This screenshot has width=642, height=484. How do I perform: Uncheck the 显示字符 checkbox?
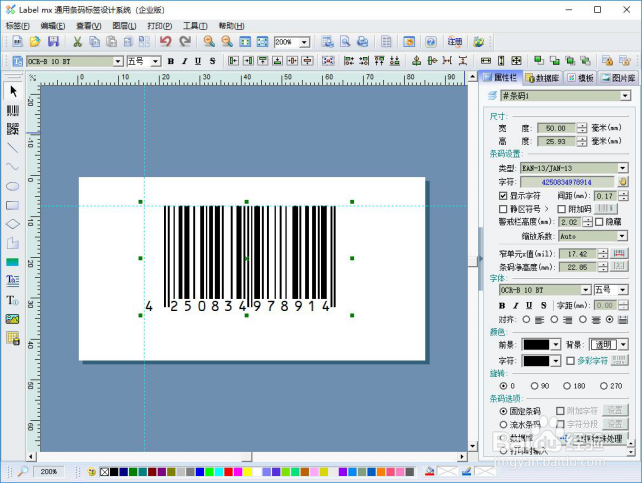point(503,196)
